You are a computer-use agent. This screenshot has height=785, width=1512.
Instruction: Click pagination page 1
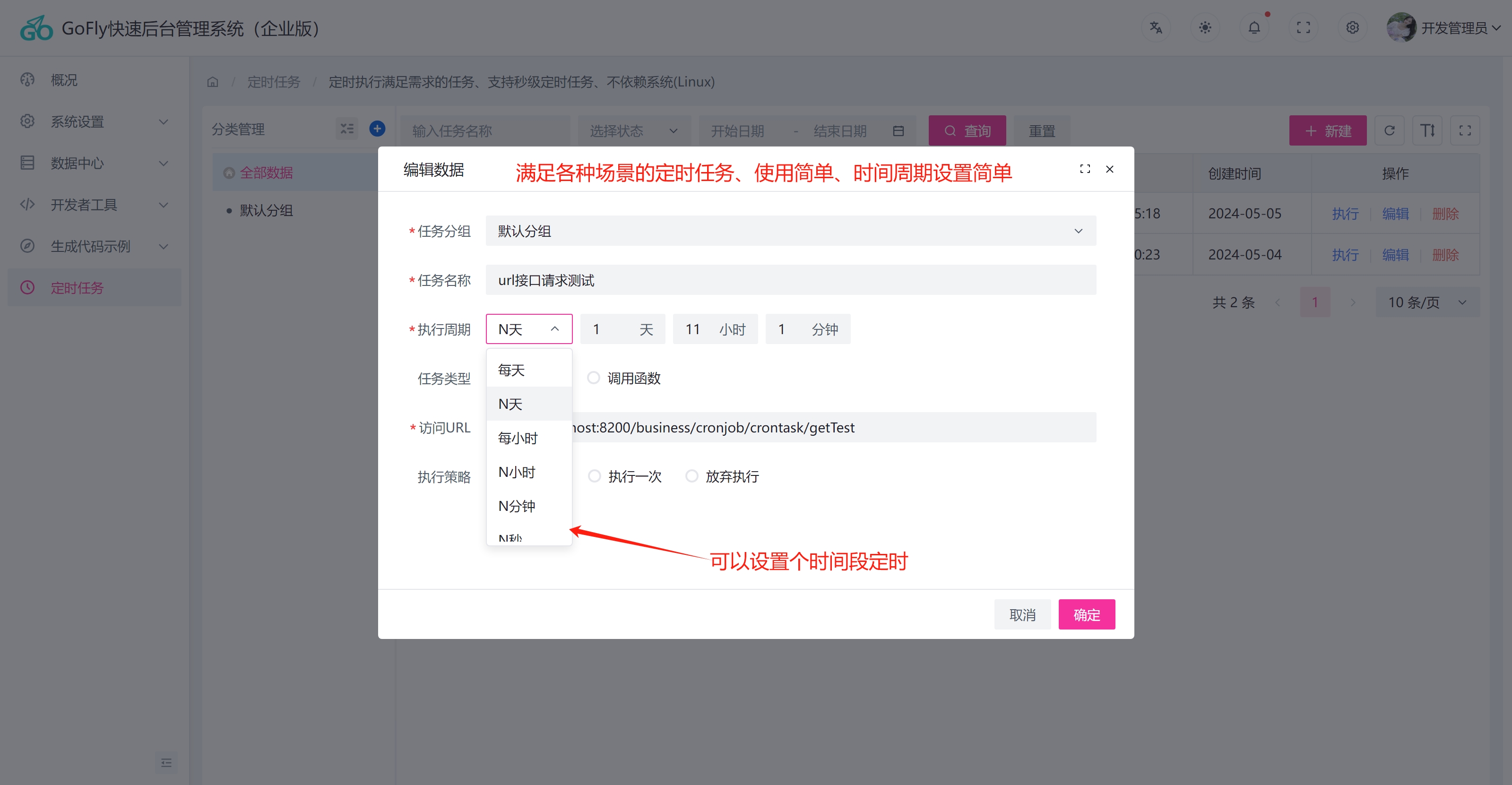(x=1315, y=302)
